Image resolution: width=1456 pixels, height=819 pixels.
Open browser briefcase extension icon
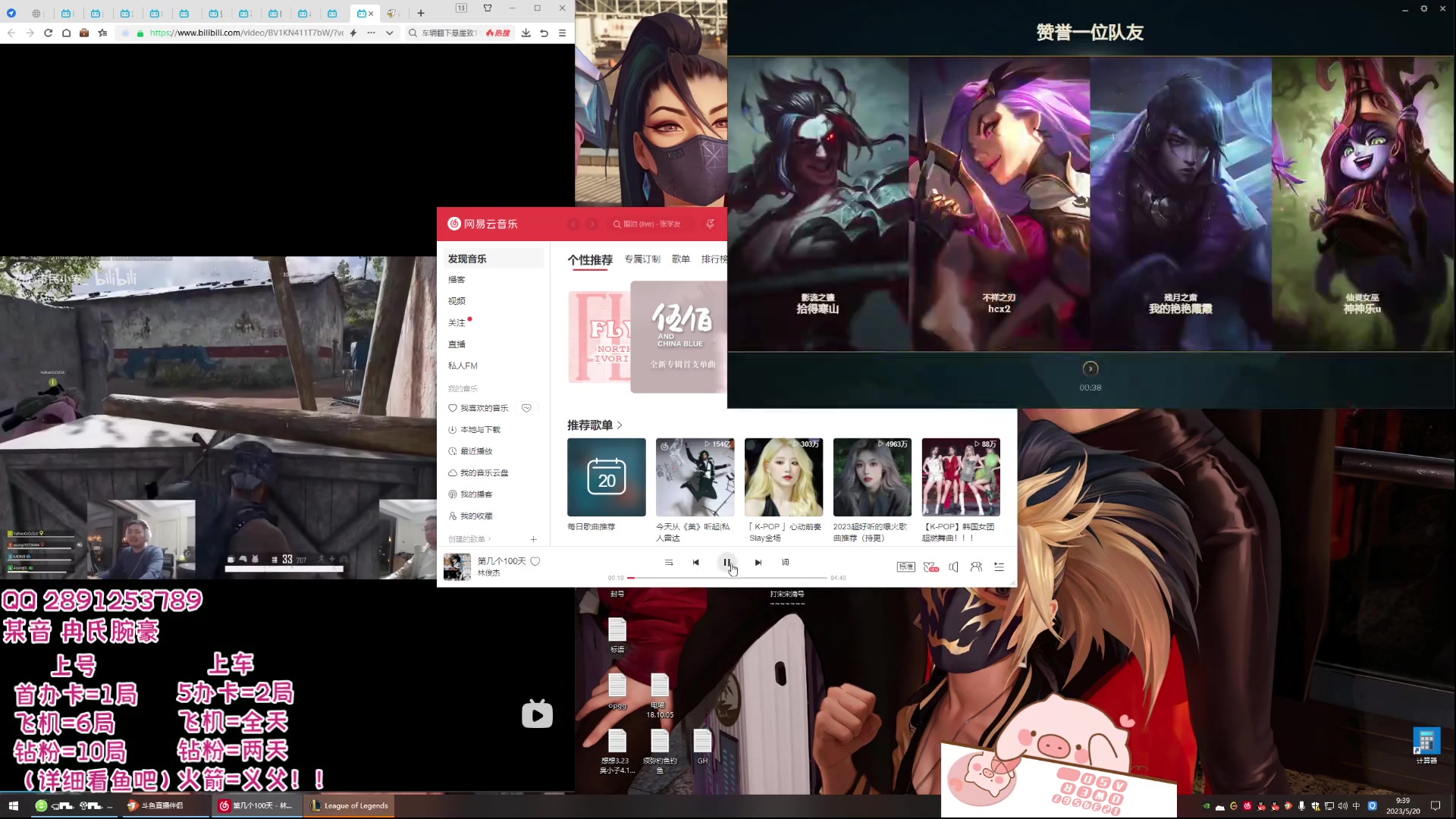[84, 33]
